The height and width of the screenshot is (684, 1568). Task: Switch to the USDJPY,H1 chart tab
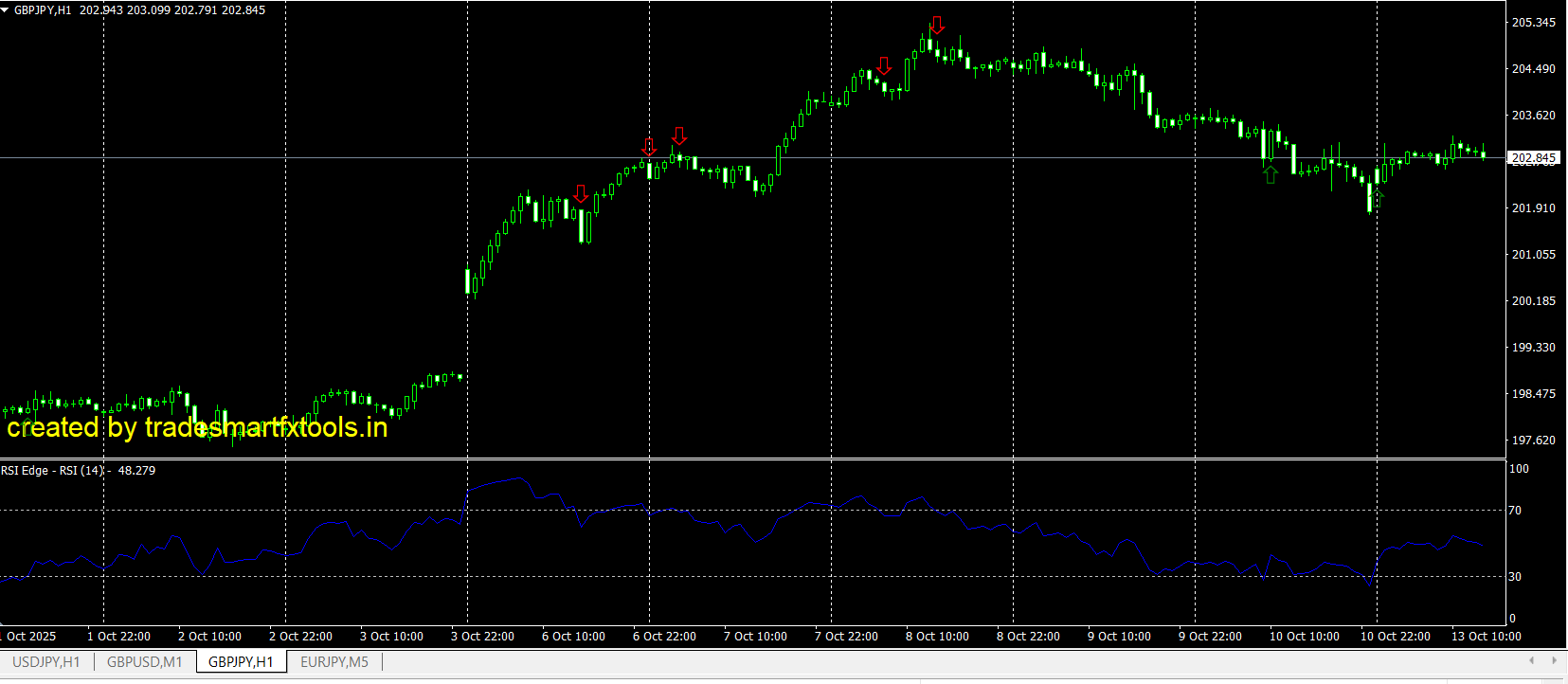coord(45,662)
